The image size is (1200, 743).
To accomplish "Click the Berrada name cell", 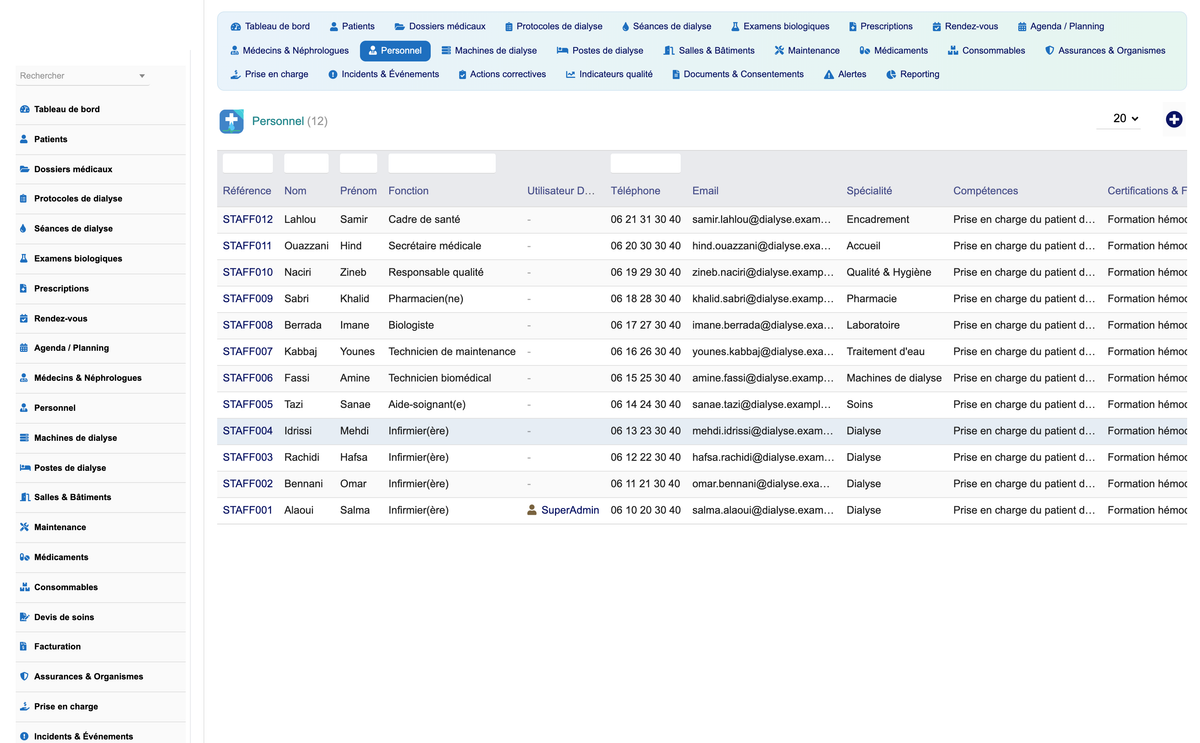I will tap(303, 325).
